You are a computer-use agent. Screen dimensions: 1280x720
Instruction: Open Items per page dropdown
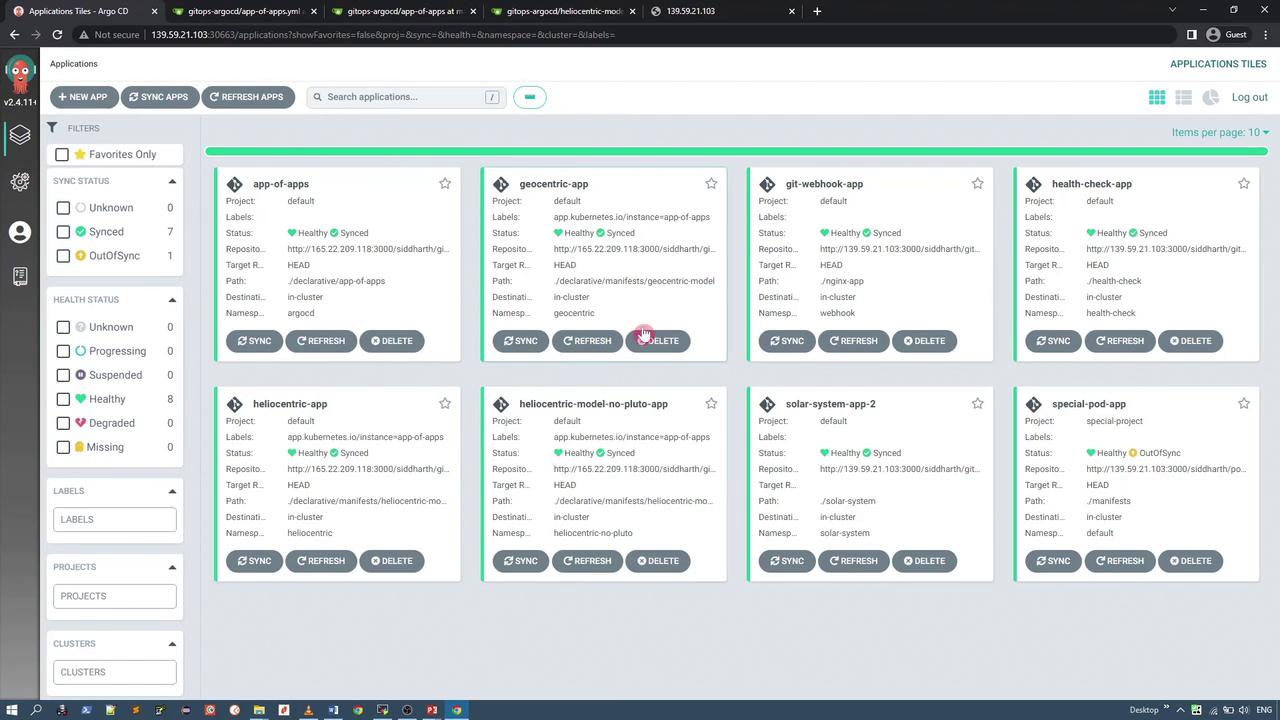[x=1220, y=132]
